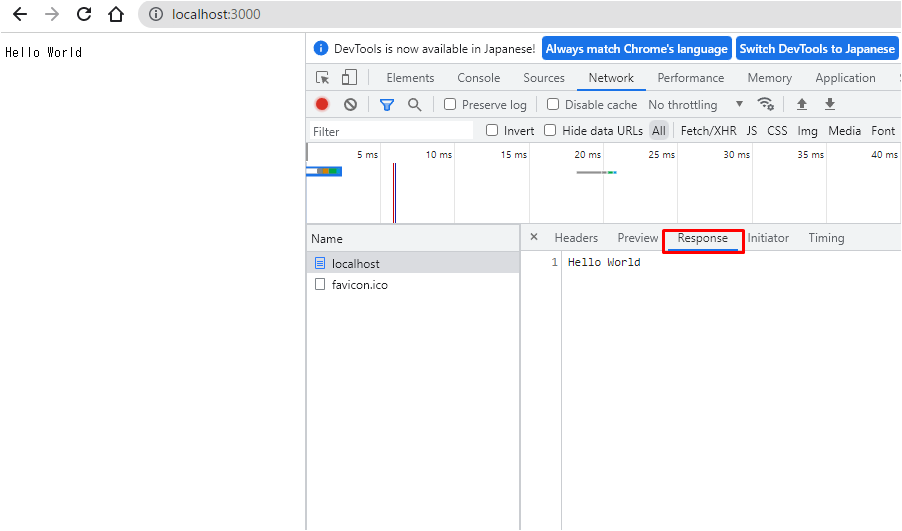
Task: Click the Name column header
Action: [413, 238]
